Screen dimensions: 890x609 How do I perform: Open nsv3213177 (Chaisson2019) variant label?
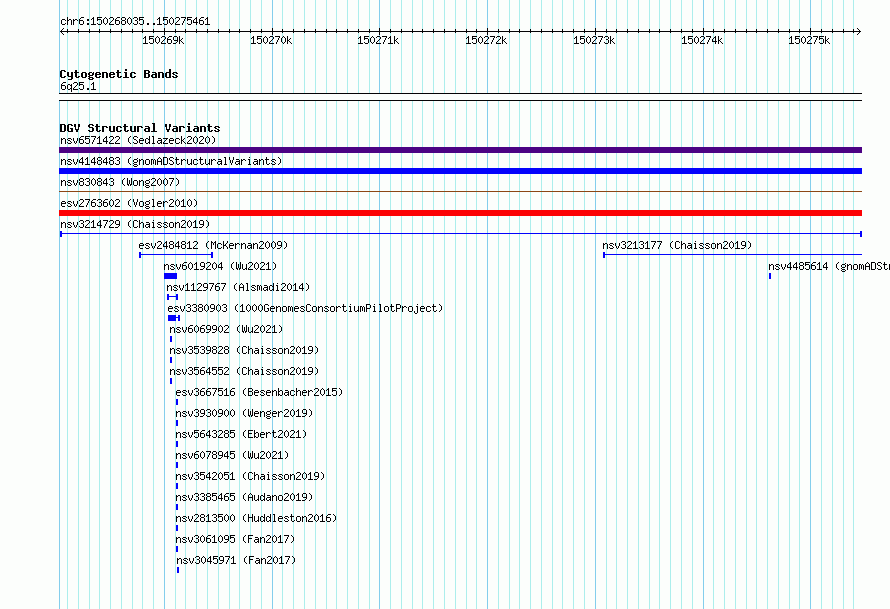pyautogui.click(x=677, y=245)
